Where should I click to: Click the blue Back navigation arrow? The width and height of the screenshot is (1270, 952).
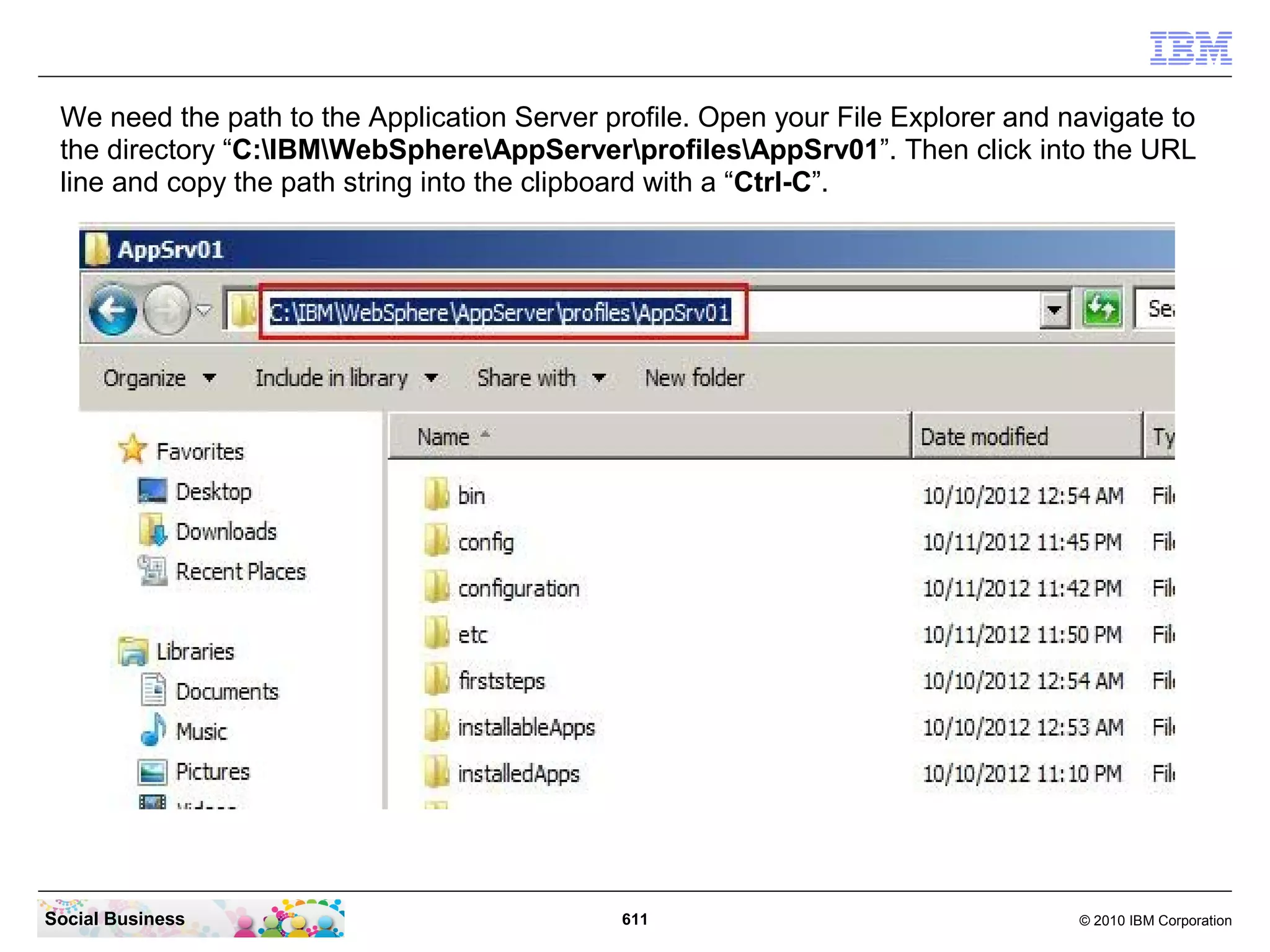(113, 309)
